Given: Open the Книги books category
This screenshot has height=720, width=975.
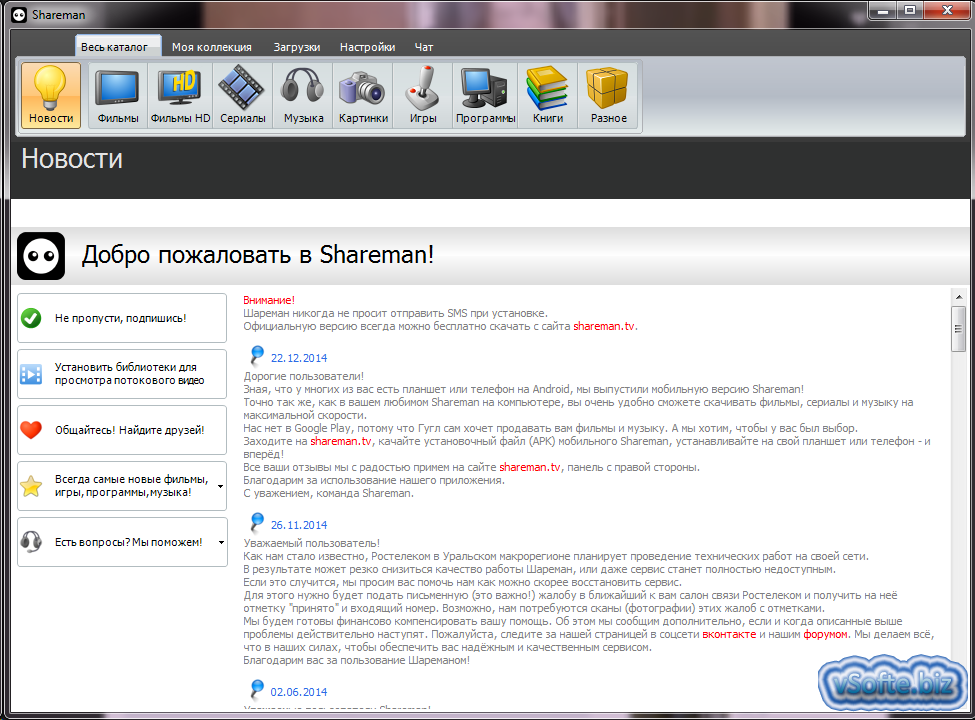Looking at the screenshot, I should (x=548, y=95).
